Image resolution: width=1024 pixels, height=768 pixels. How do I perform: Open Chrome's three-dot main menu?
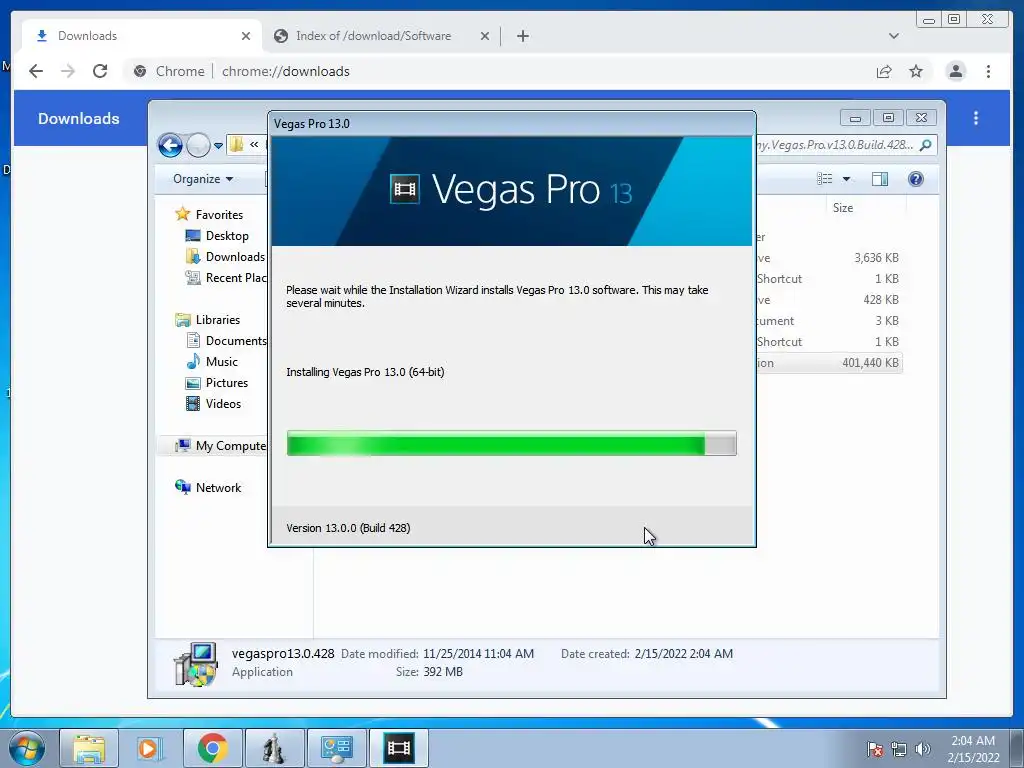click(988, 71)
